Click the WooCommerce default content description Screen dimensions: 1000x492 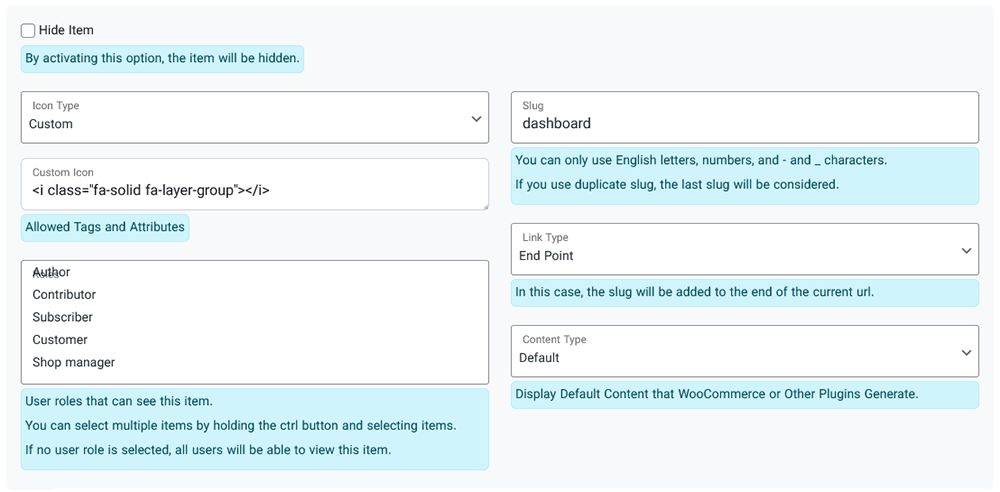pos(716,394)
